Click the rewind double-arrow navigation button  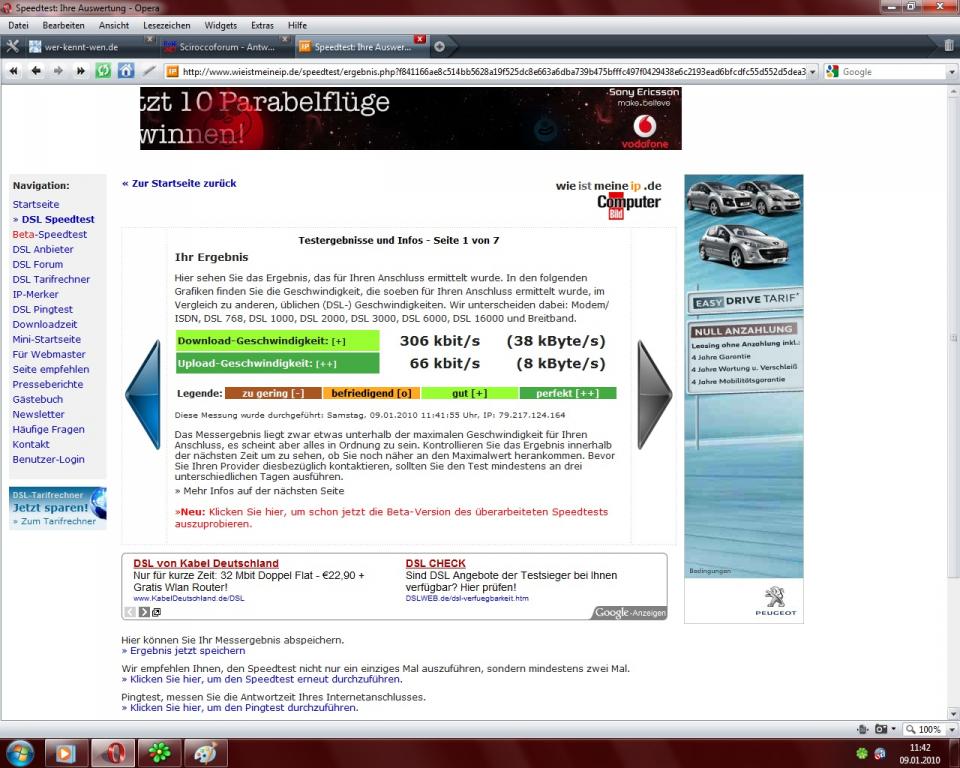click(14, 71)
